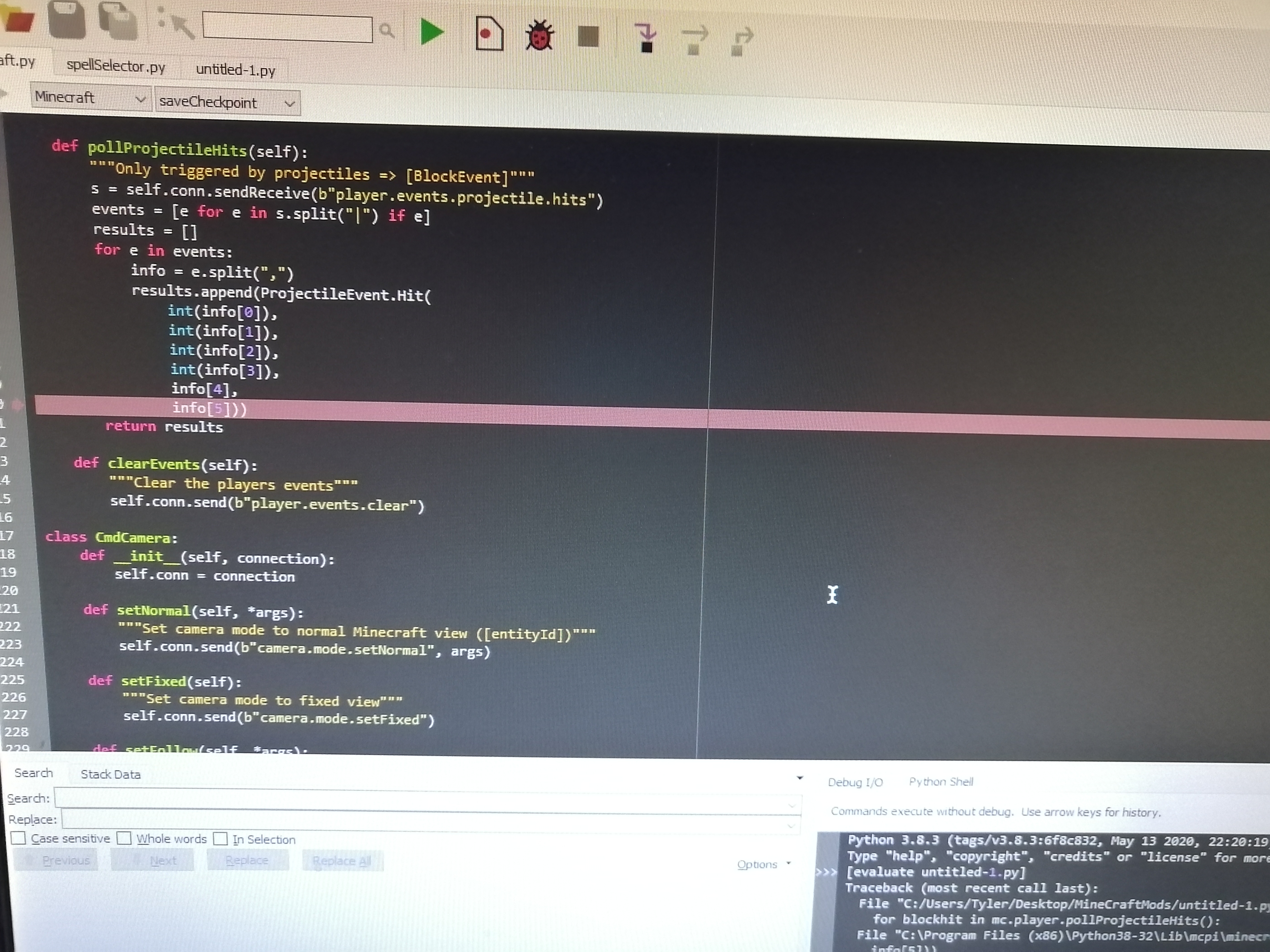The height and width of the screenshot is (952, 1270).
Task: Click the toolbar search magnifier icon
Action: tap(387, 30)
